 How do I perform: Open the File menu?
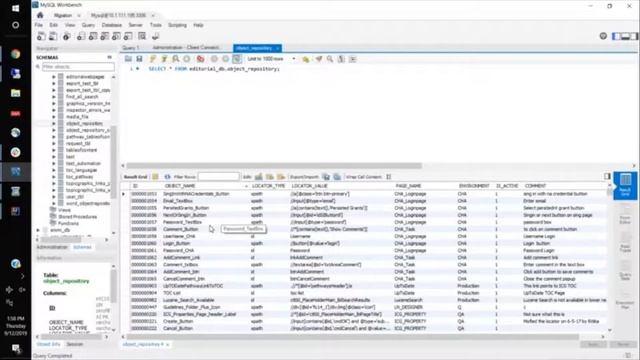38,25
